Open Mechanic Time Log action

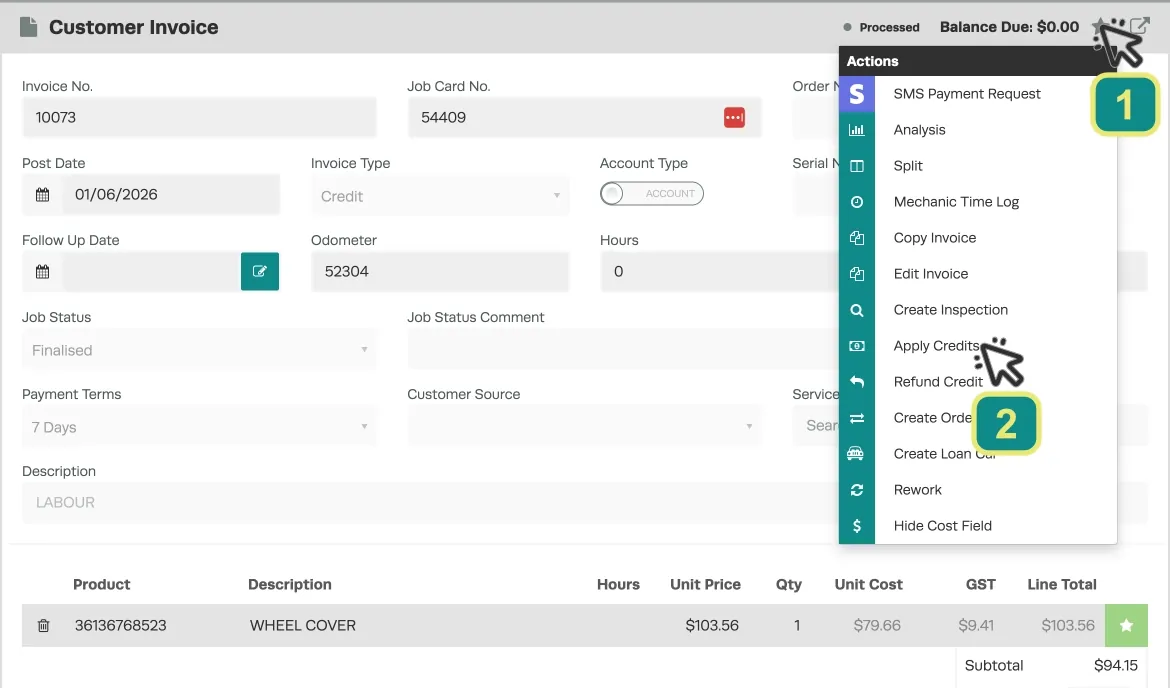tap(956, 201)
